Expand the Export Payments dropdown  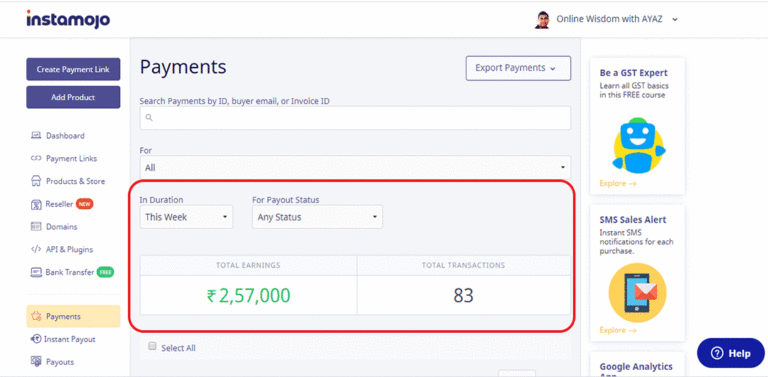click(x=518, y=68)
